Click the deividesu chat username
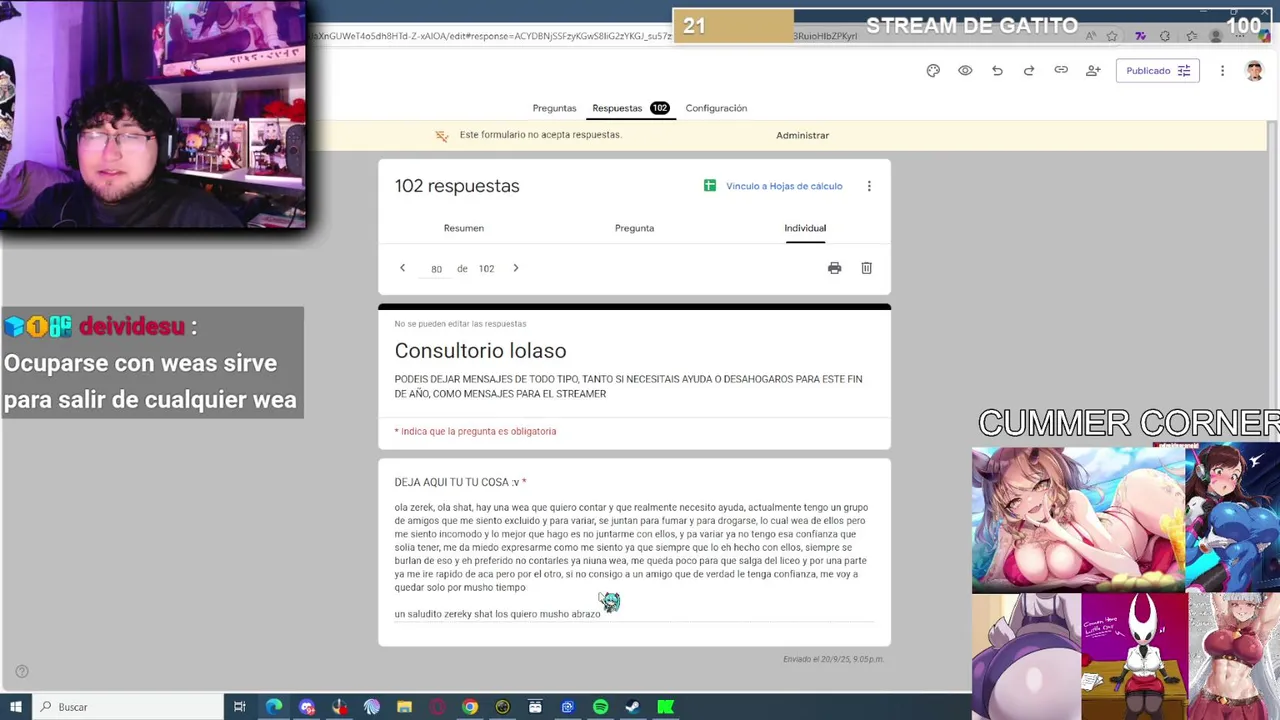1280x720 pixels. click(132, 327)
